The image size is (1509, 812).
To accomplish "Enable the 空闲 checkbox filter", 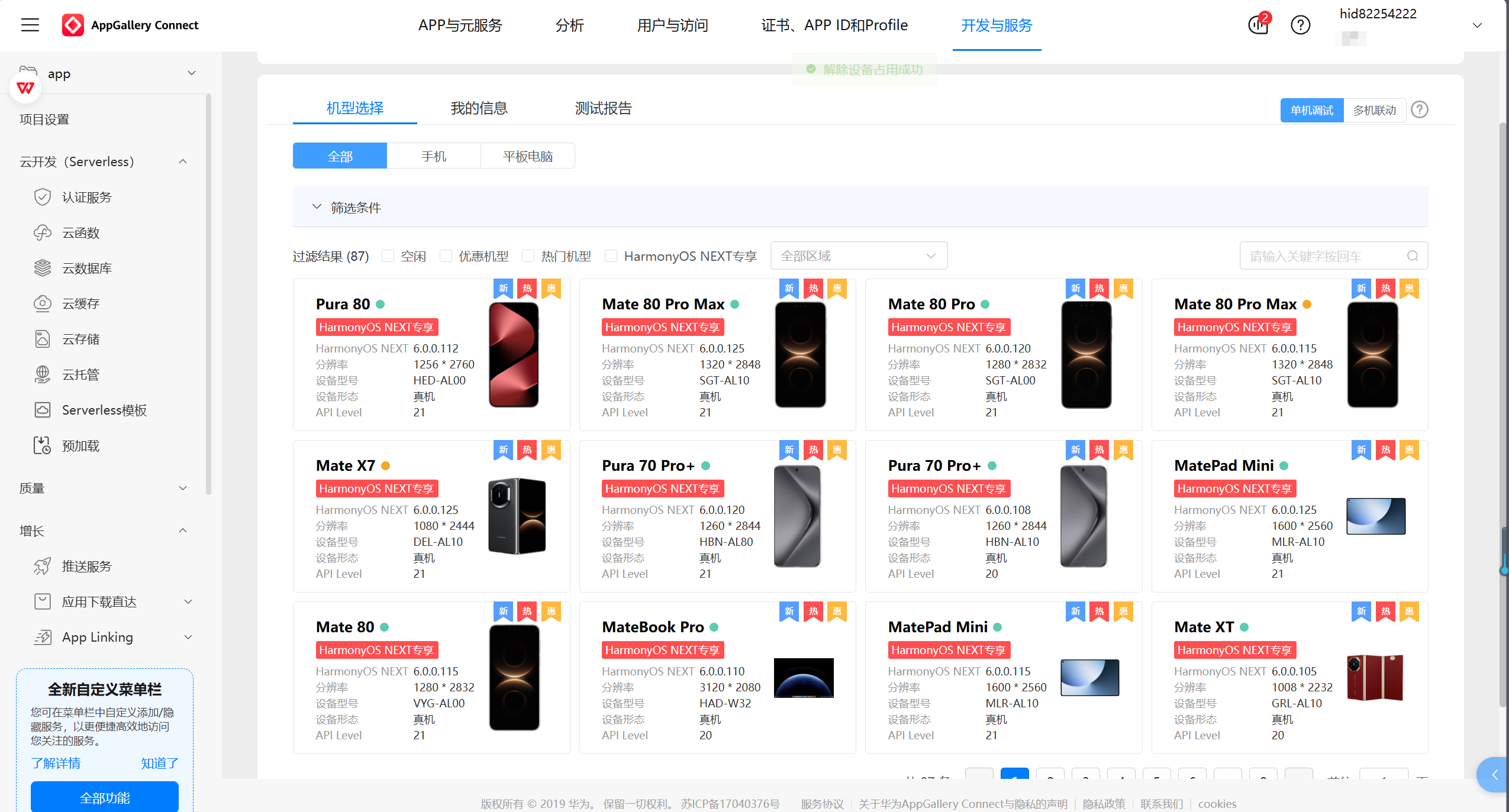I will tap(388, 256).
